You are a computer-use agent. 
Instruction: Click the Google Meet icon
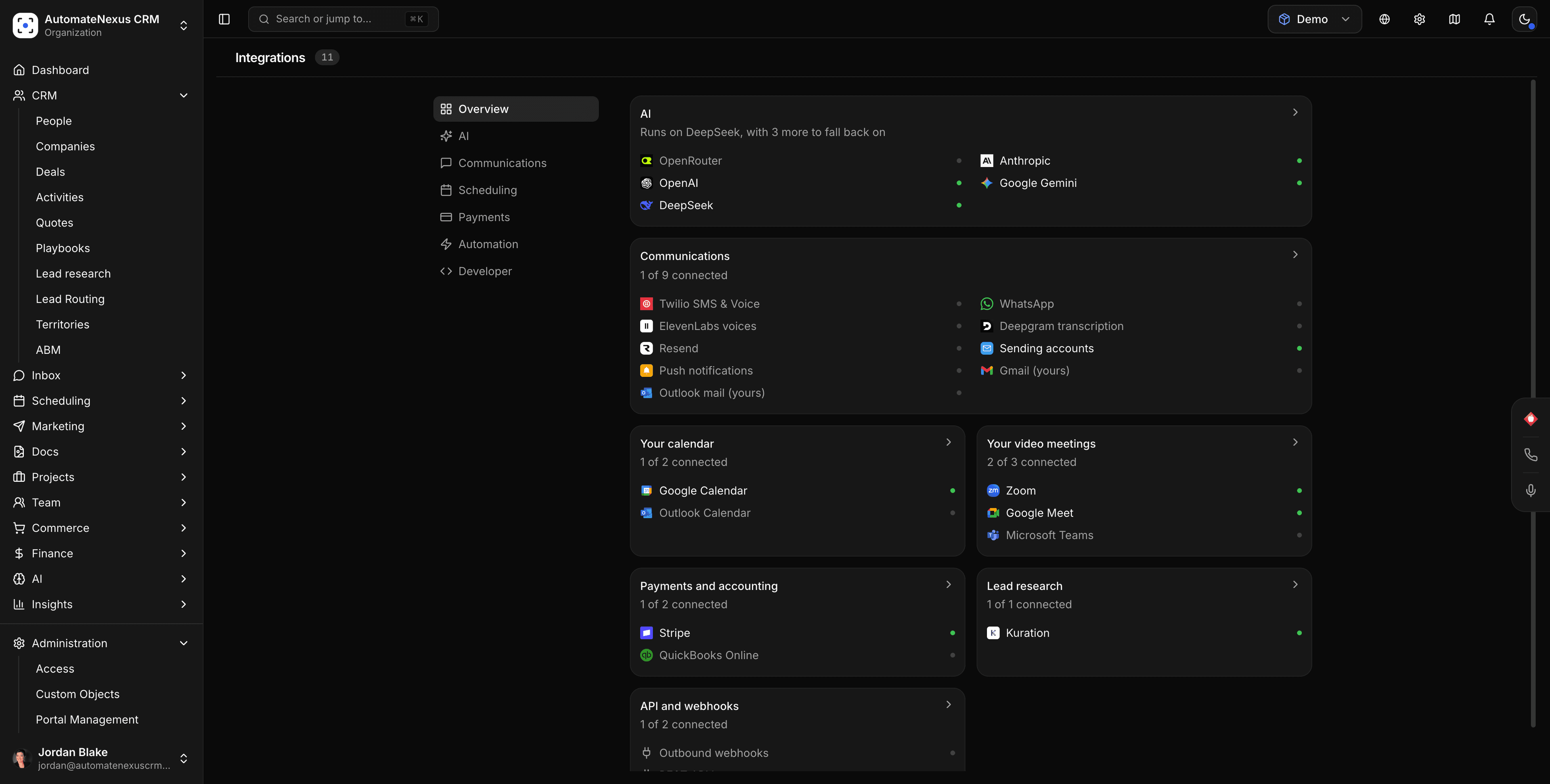(x=993, y=512)
